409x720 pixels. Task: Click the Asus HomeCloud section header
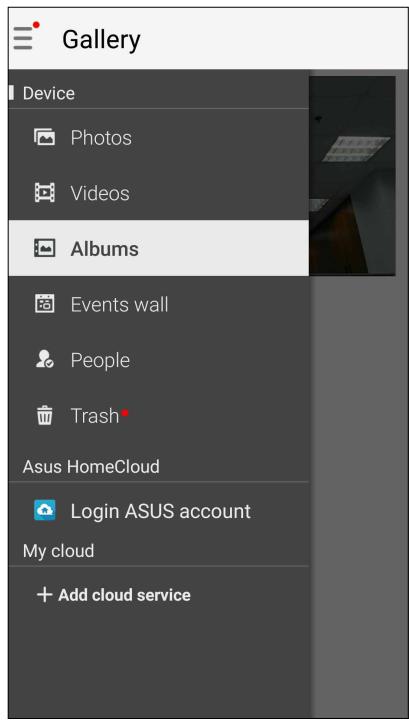(x=91, y=467)
